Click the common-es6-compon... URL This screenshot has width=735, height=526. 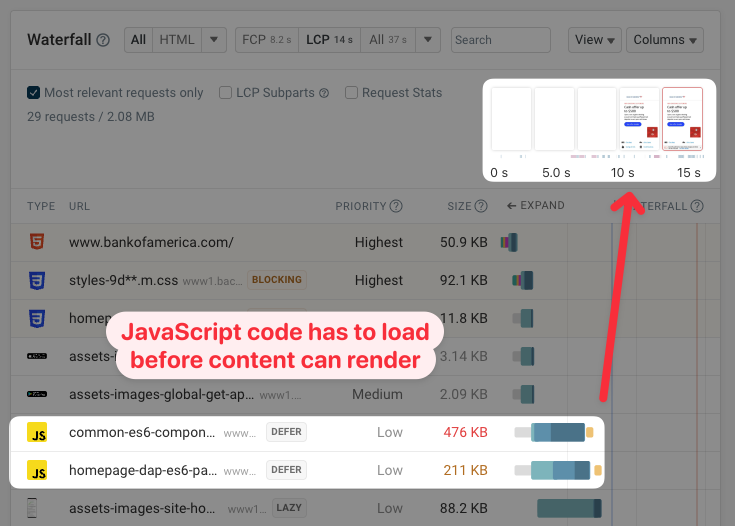[x=142, y=432]
